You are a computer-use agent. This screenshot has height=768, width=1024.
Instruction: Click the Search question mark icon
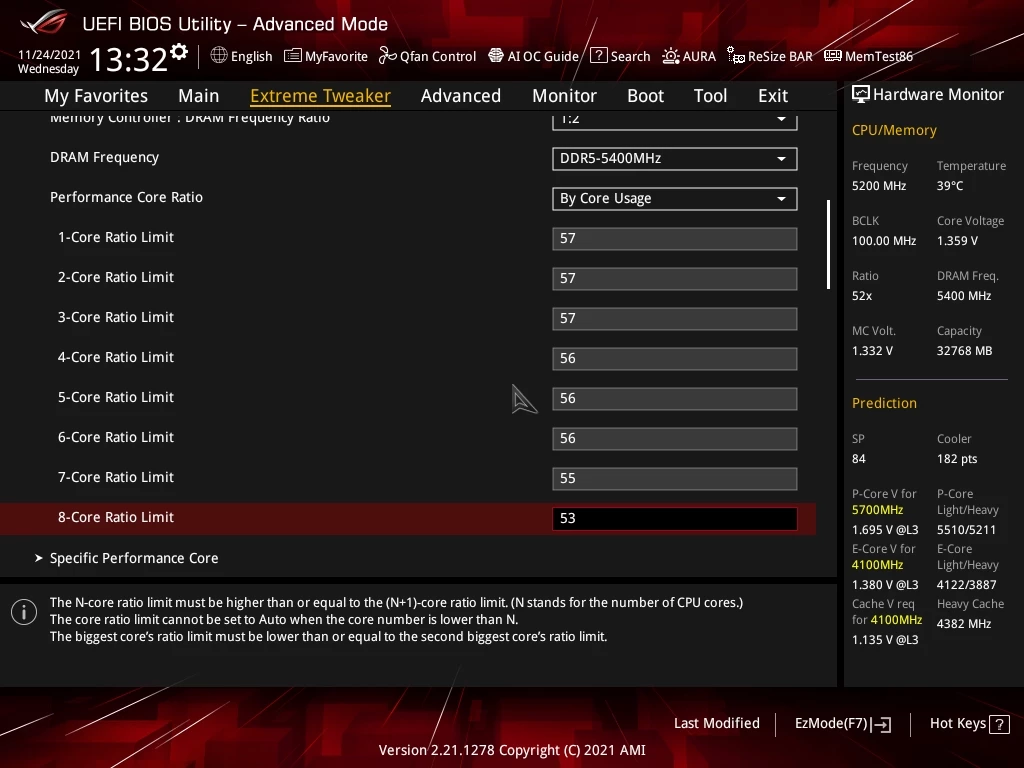pyautogui.click(x=598, y=56)
